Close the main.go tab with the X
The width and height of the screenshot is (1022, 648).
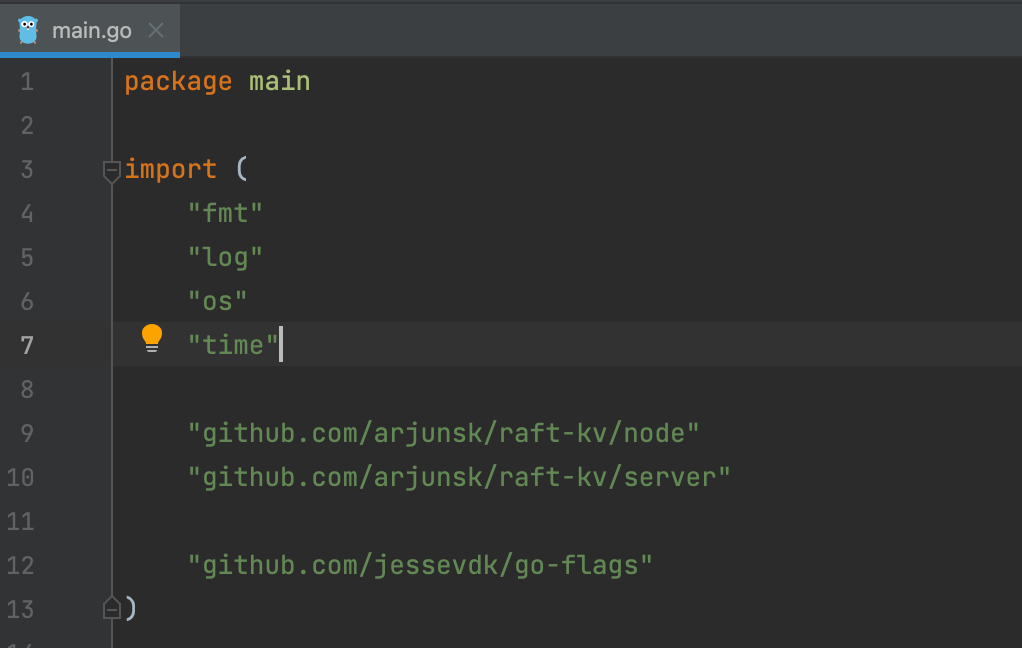coord(155,30)
